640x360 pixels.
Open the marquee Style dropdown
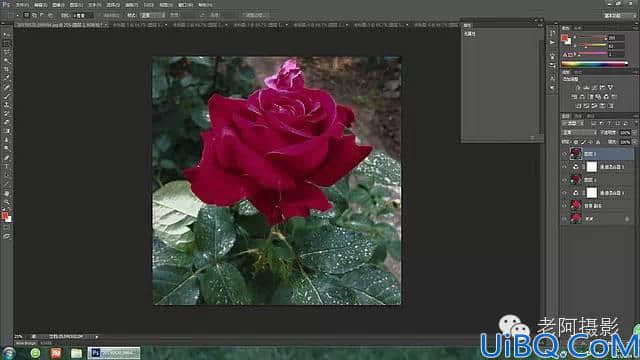(x=152, y=15)
